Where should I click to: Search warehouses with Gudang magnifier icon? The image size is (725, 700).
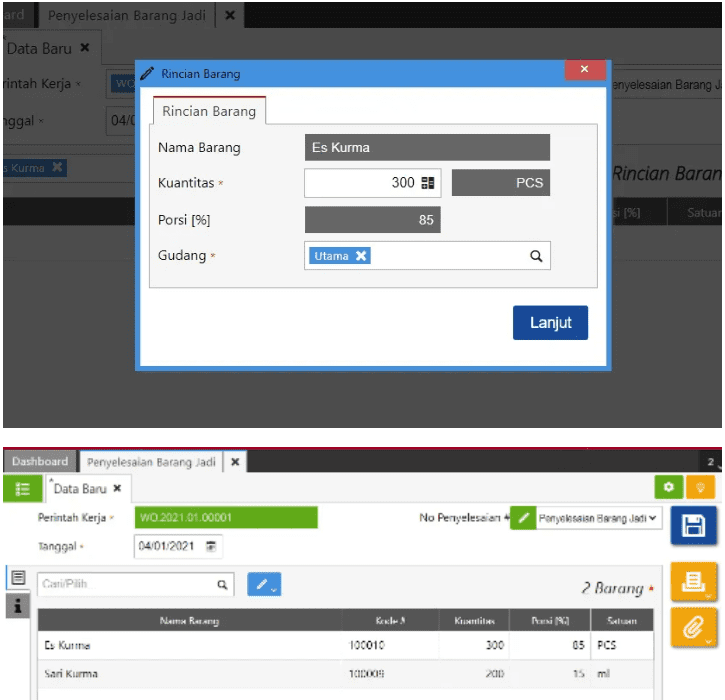[x=536, y=256]
